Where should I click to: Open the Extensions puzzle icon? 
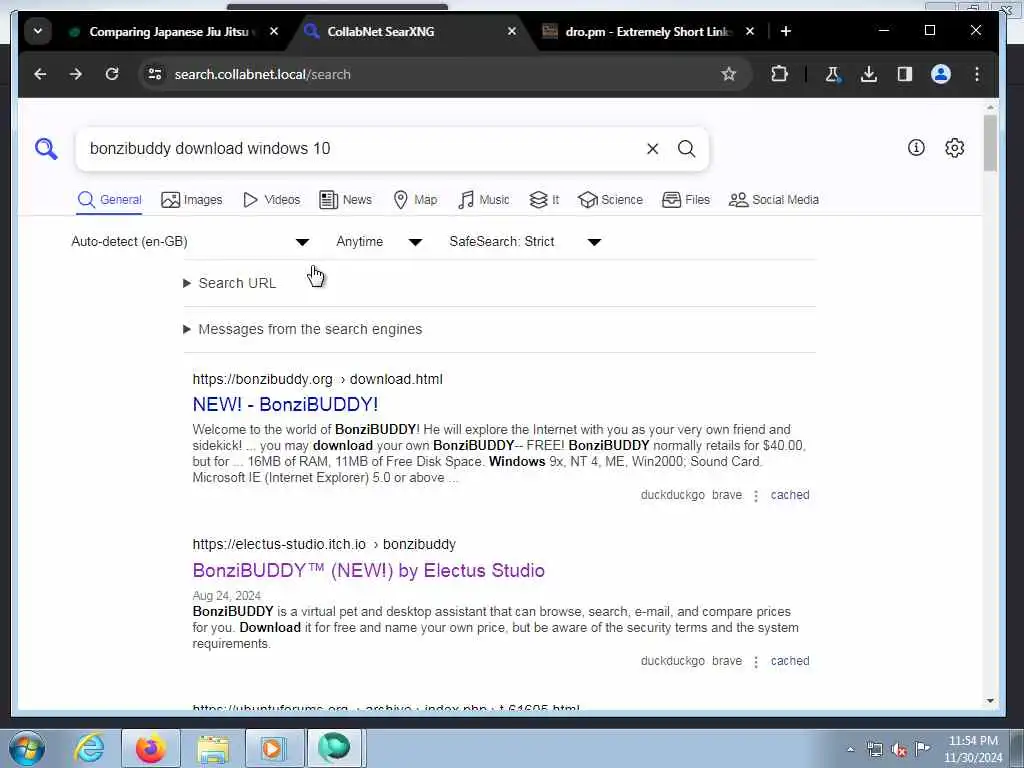(779, 74)
